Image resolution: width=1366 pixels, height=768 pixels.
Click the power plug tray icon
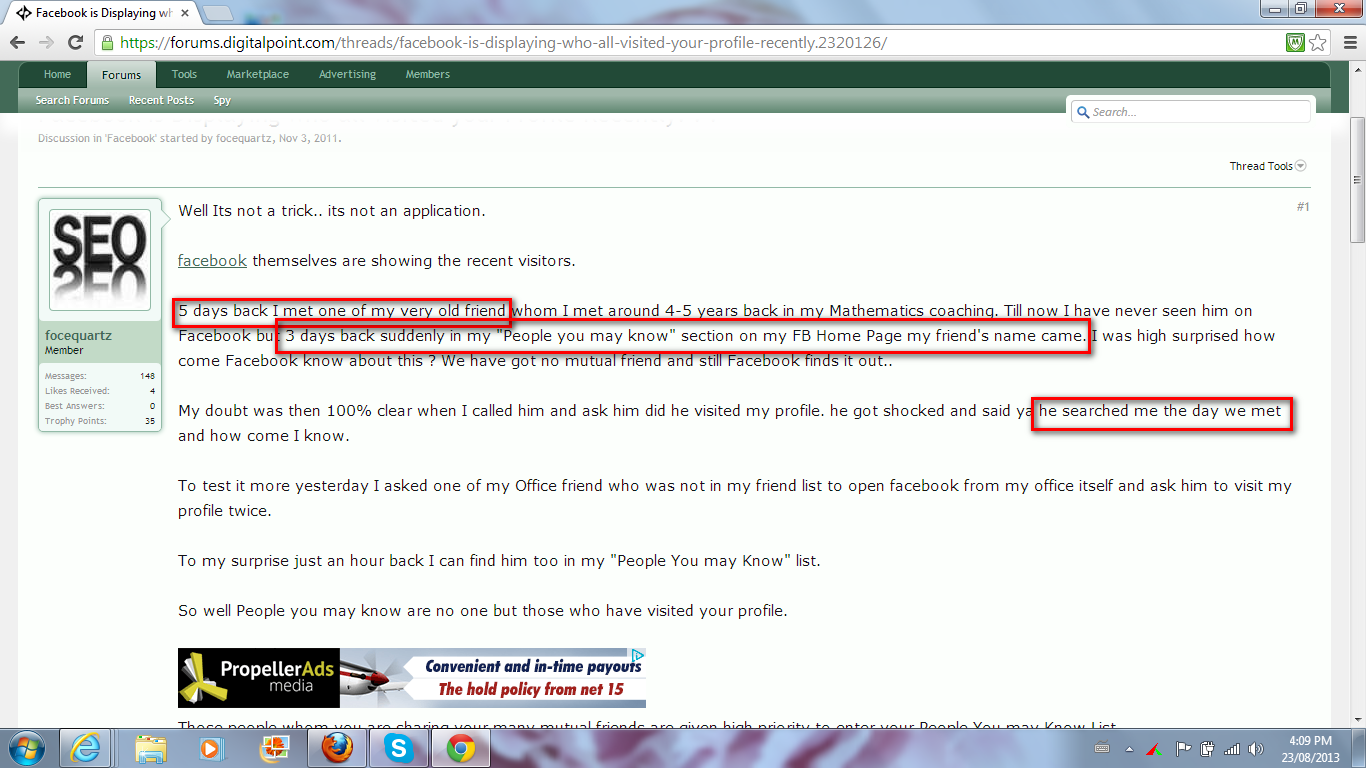1207,748
